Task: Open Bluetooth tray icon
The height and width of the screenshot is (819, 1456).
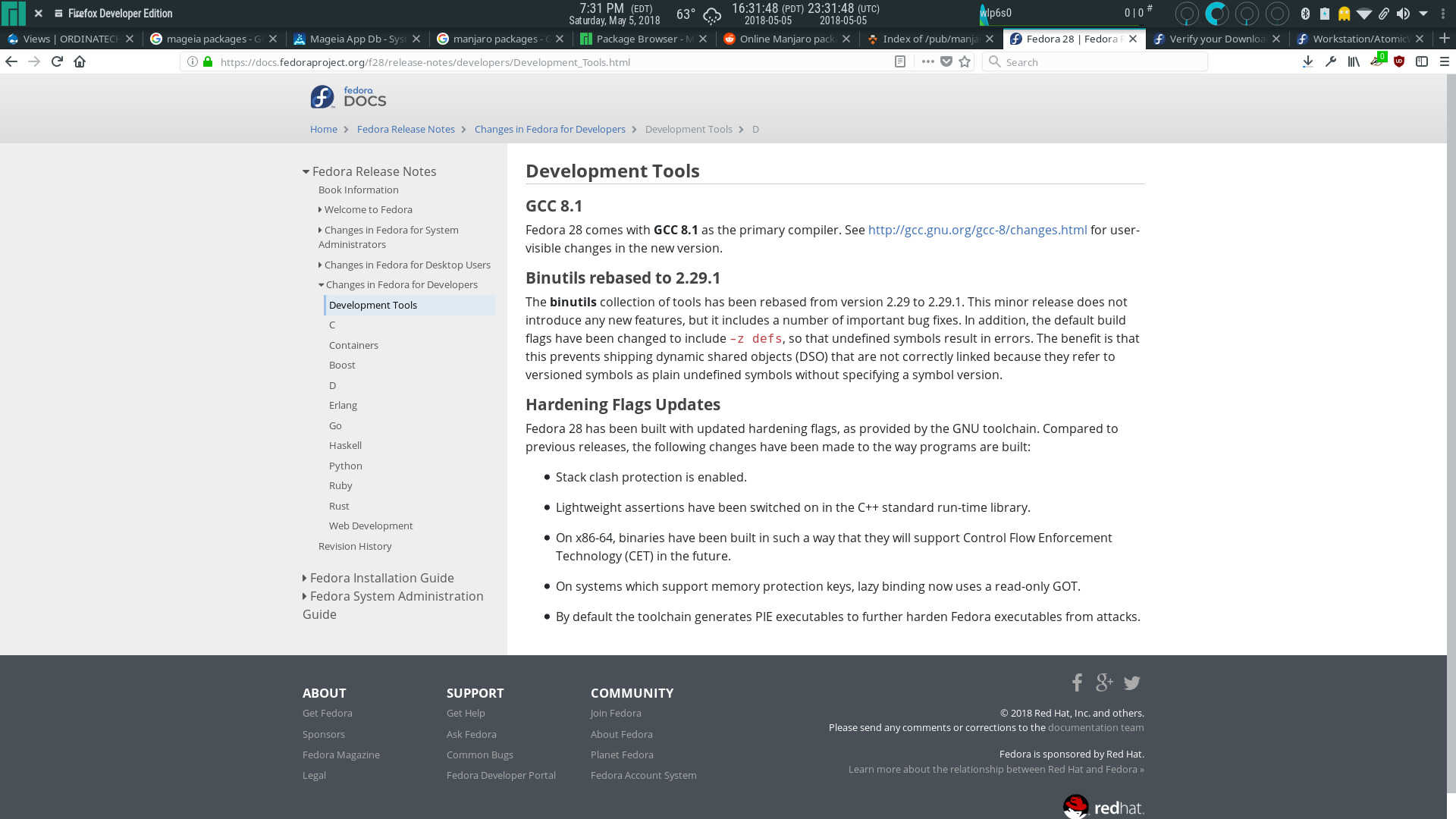Action: point(1305,13)
